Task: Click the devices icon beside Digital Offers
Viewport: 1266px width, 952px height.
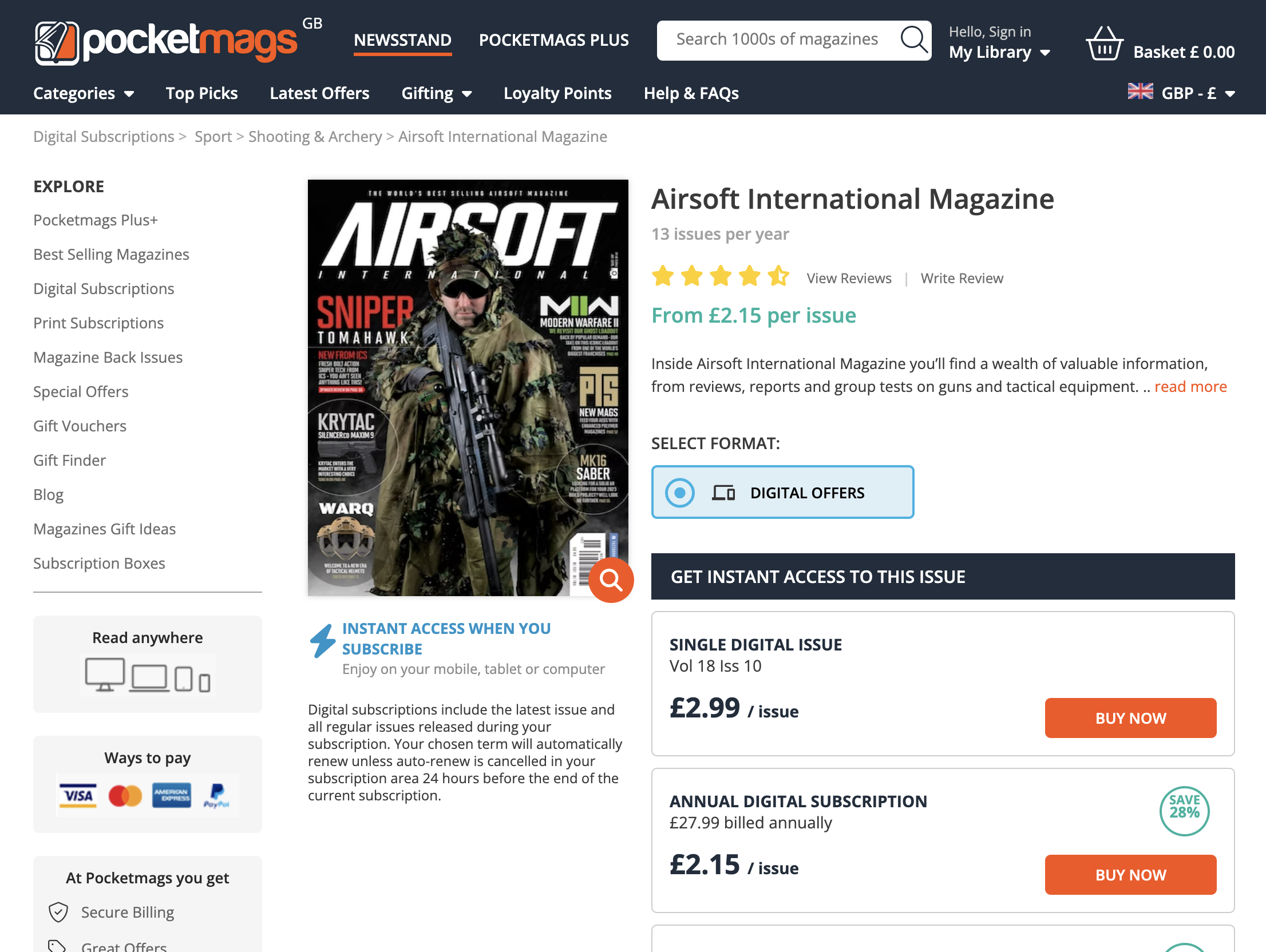Action: coord(723,493)
